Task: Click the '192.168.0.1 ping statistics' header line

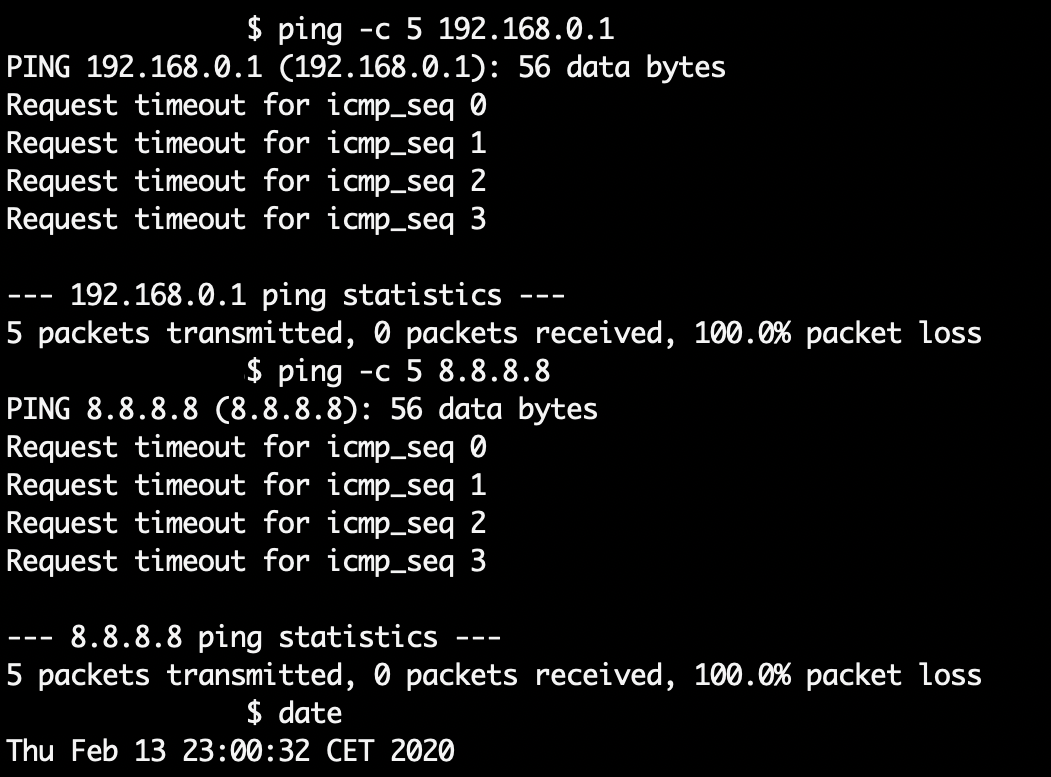Action: [x=286, y=296]
